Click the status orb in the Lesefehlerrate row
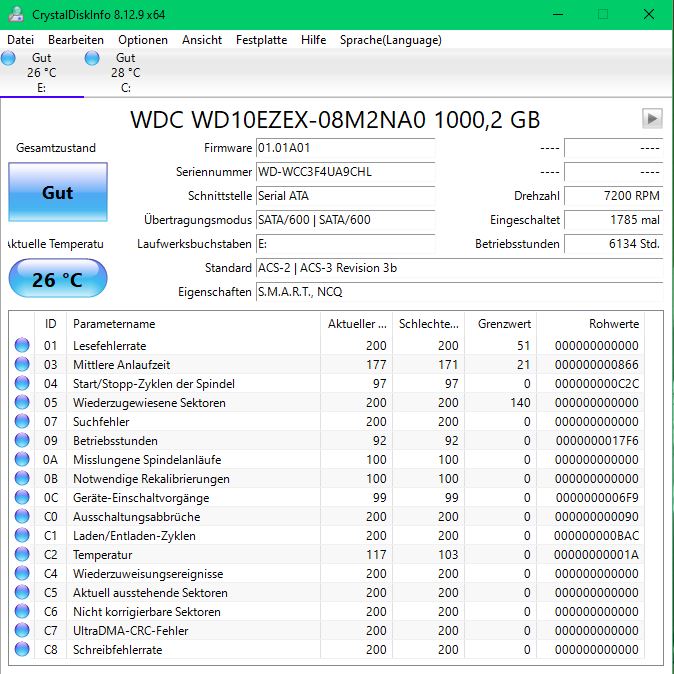Screen dimensions: 674x674 (22, 345)
